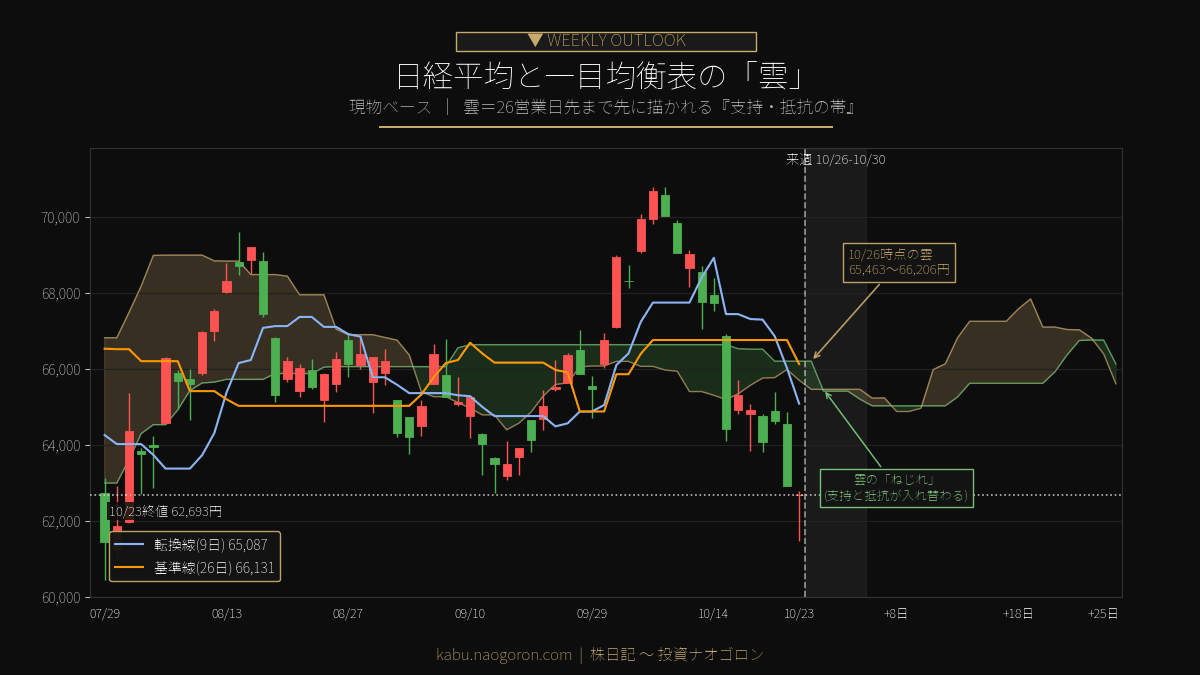Click the +8日 future date label
1200x675 pixels.
coord(895,614)
